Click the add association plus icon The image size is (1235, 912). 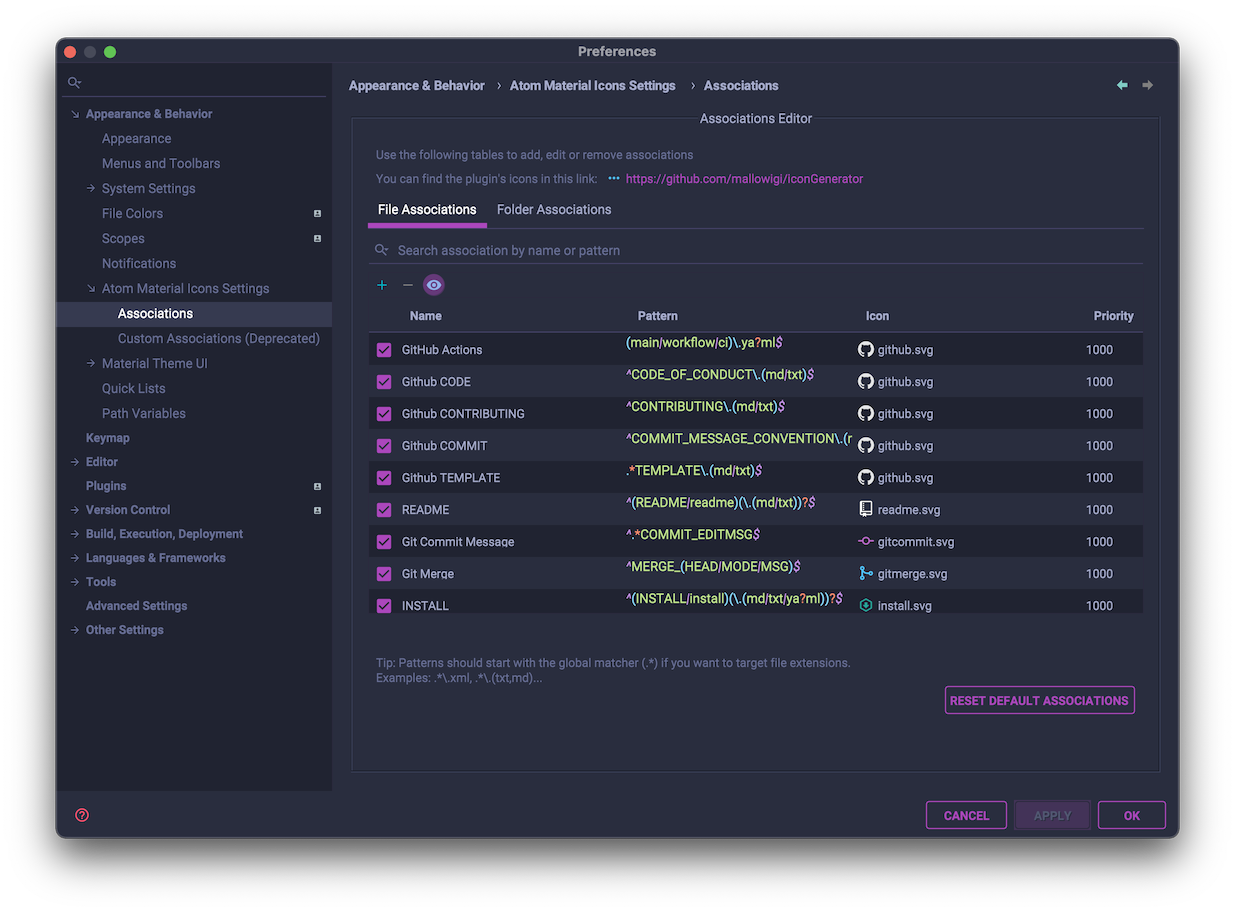(381, 284)
